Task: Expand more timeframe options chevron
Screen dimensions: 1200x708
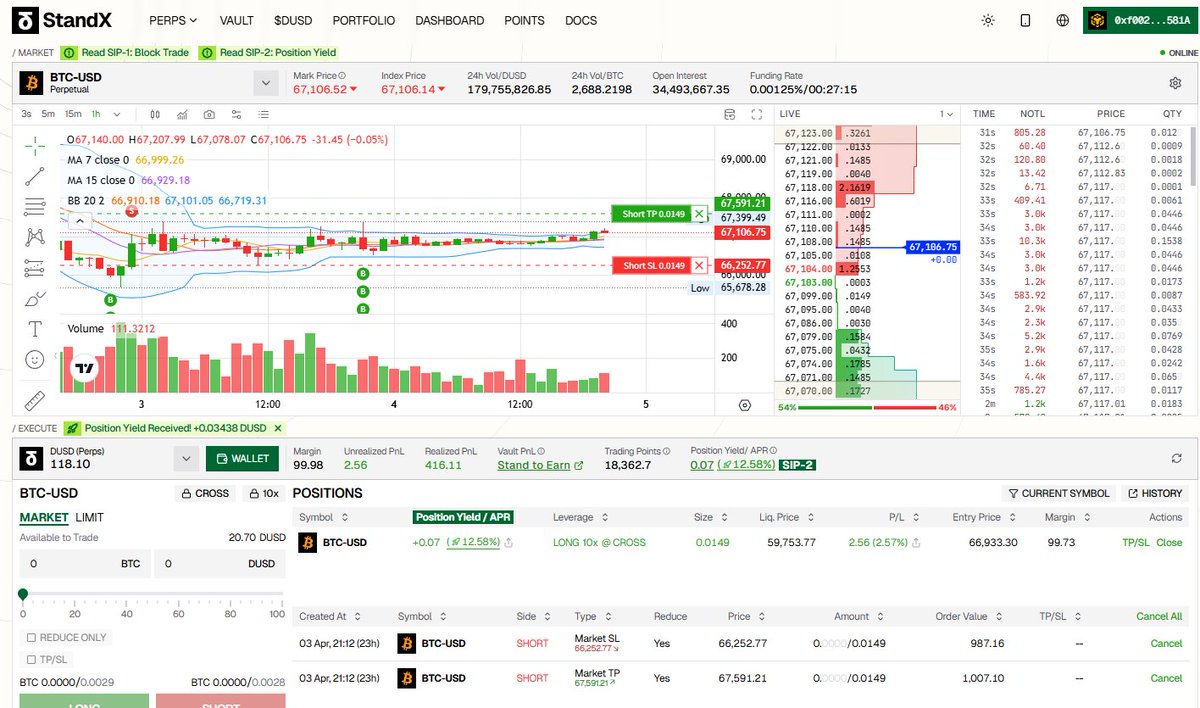Action: coord(117,114)
